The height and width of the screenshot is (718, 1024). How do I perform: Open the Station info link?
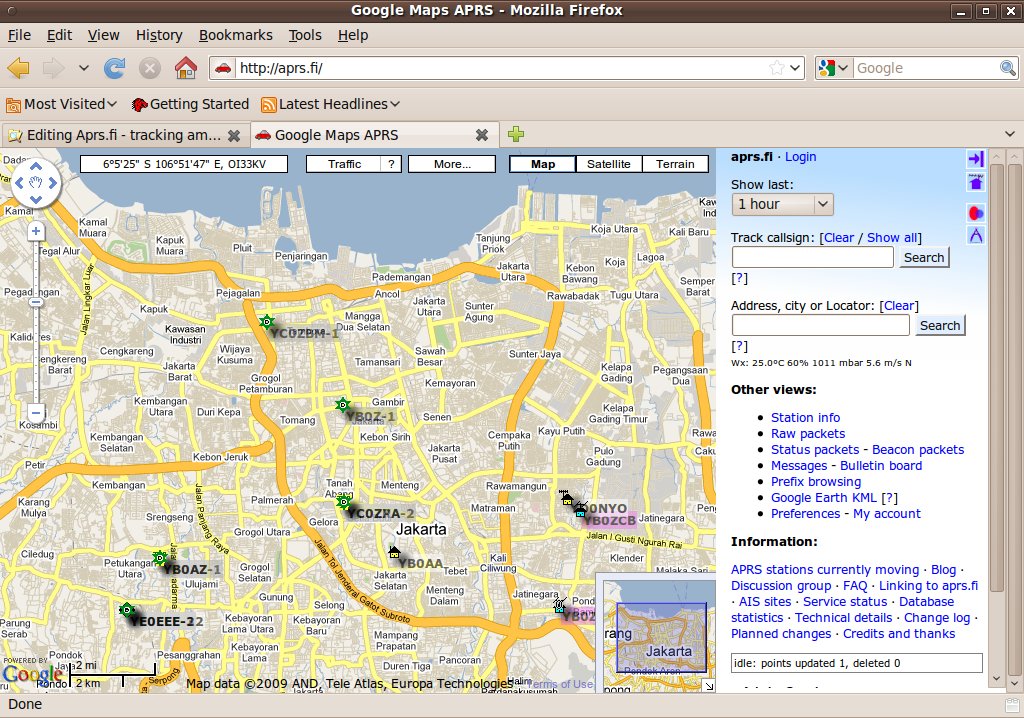[805, 418]
